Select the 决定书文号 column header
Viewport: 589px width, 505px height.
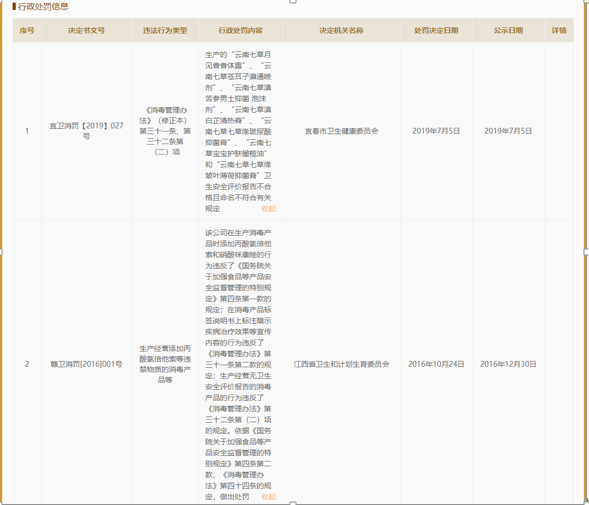pyautogui.click(x=86, y=30)
